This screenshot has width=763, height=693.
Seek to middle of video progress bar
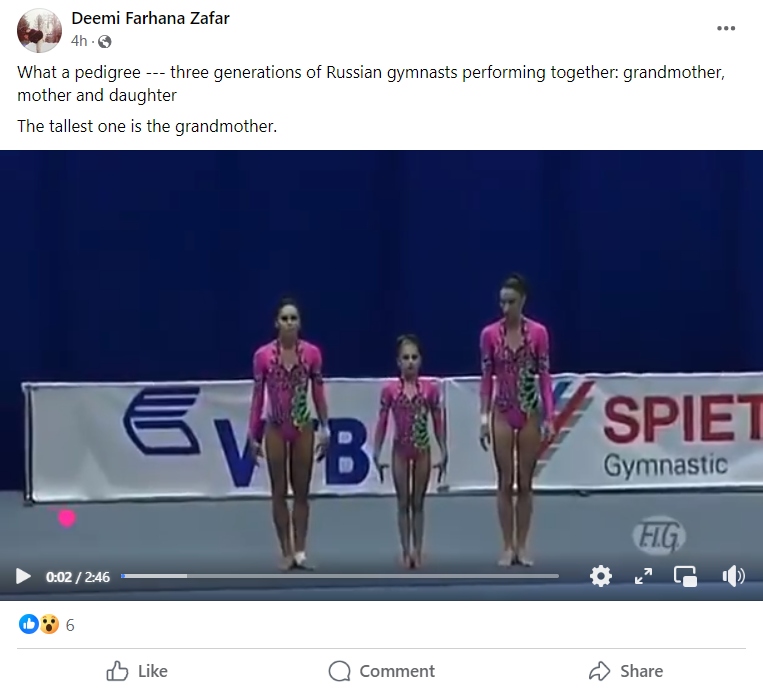(x=340, y=576)
